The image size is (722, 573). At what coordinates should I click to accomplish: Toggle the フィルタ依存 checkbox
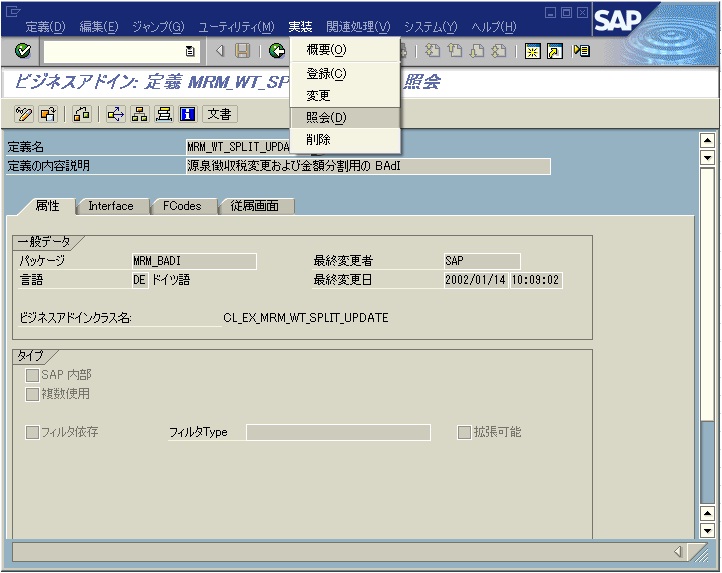pos(32,433)
